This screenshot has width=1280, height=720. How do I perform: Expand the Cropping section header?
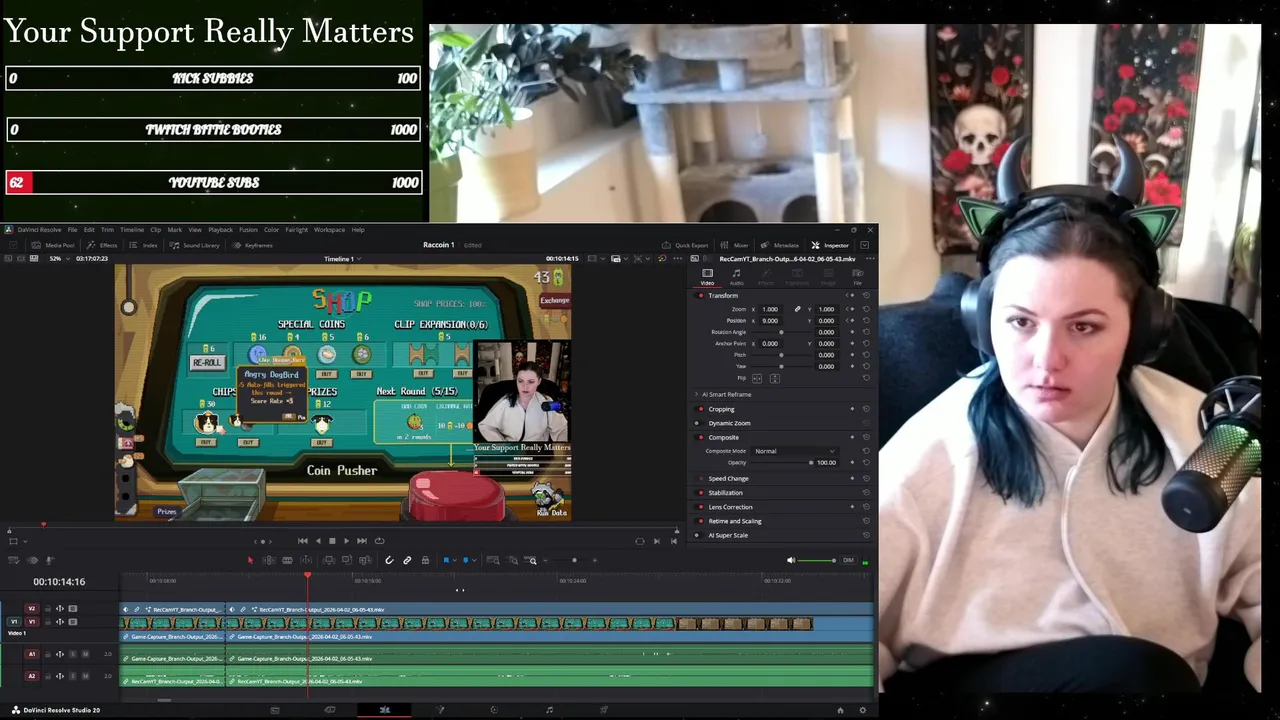[721, 409]
